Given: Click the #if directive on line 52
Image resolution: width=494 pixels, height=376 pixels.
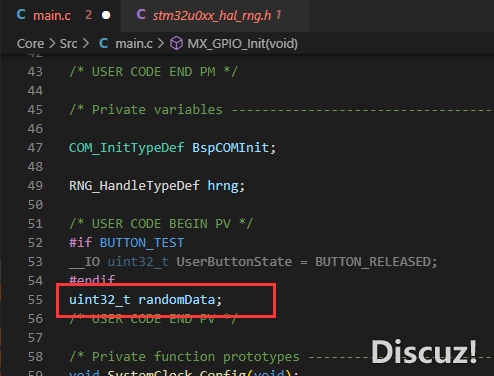Looking at the screenshot, I should click(80, 243).
